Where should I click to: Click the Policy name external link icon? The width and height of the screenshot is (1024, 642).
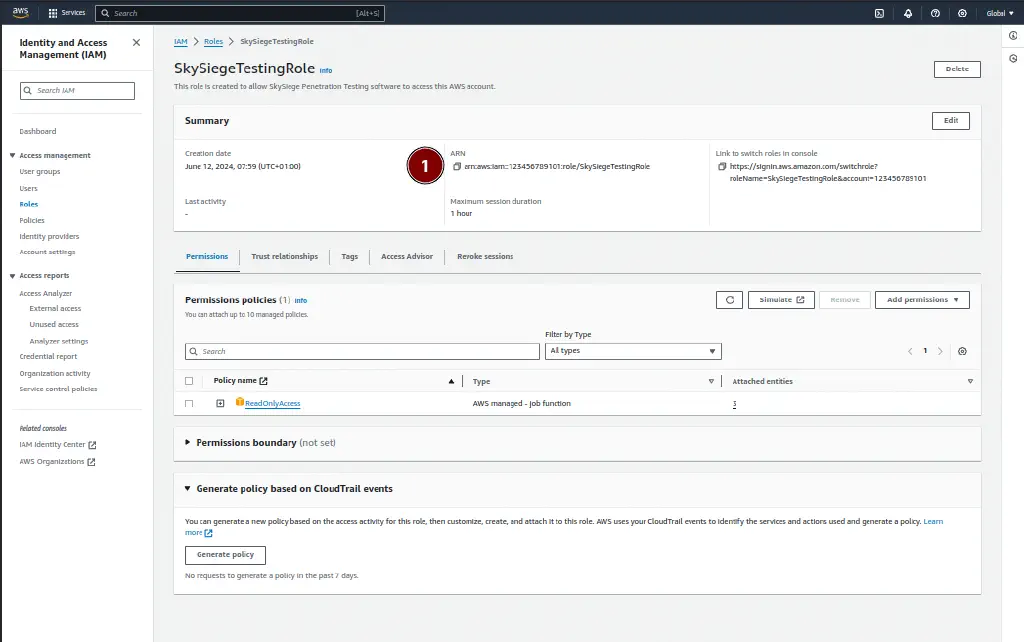263,381
